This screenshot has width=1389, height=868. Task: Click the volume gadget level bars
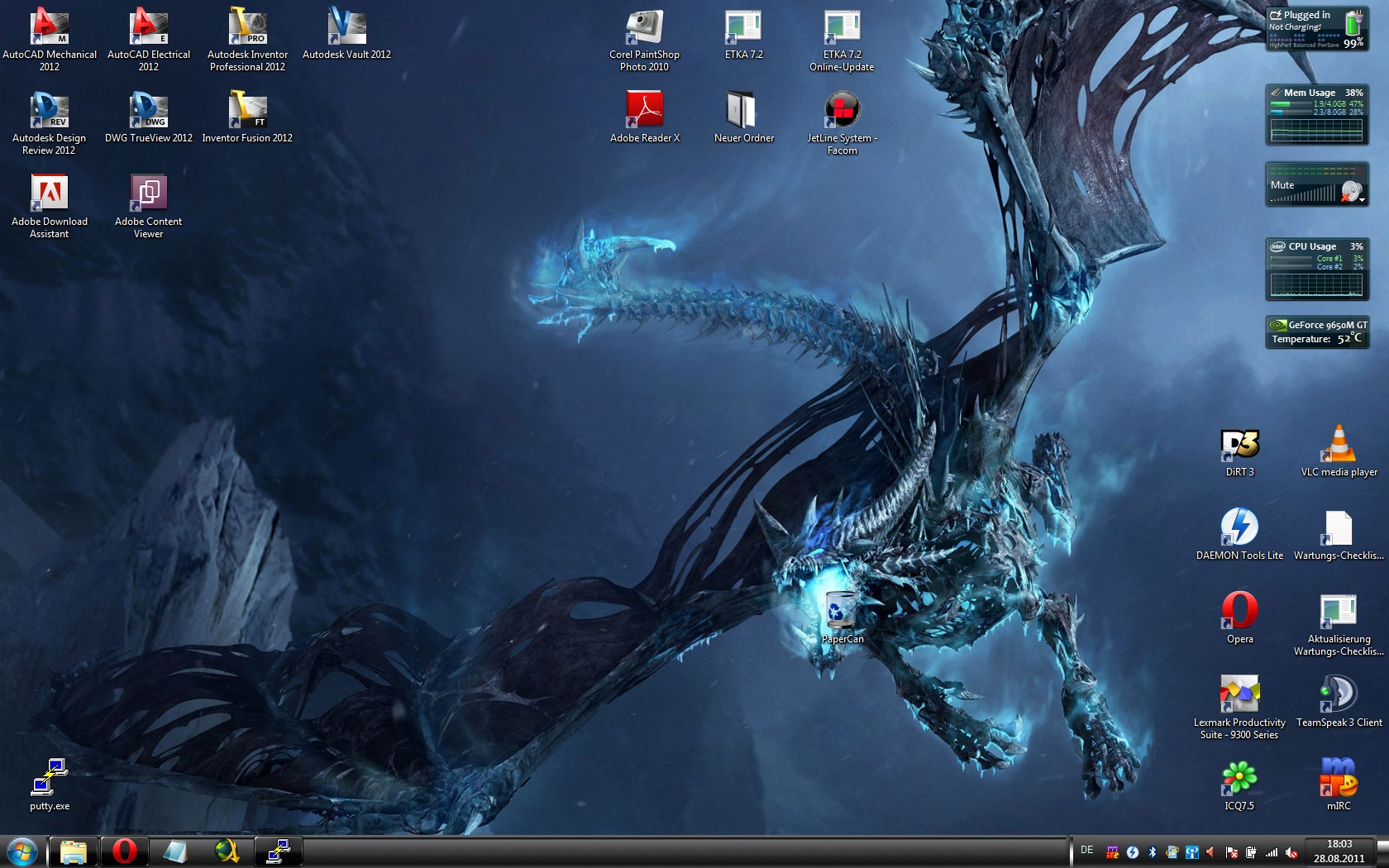pos(1303,193)
